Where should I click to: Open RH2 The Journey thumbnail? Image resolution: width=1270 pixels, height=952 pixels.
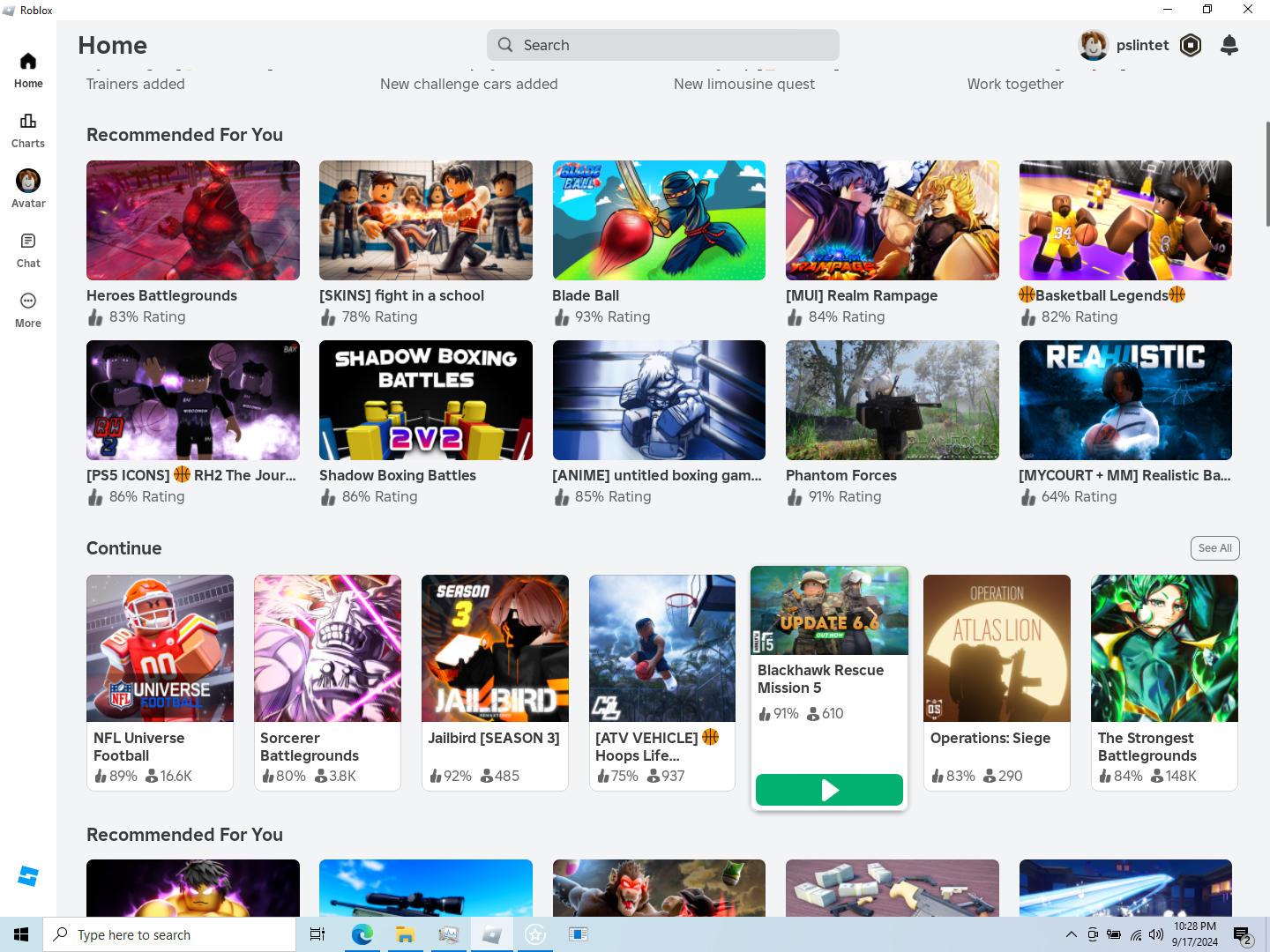pos(193,400)
